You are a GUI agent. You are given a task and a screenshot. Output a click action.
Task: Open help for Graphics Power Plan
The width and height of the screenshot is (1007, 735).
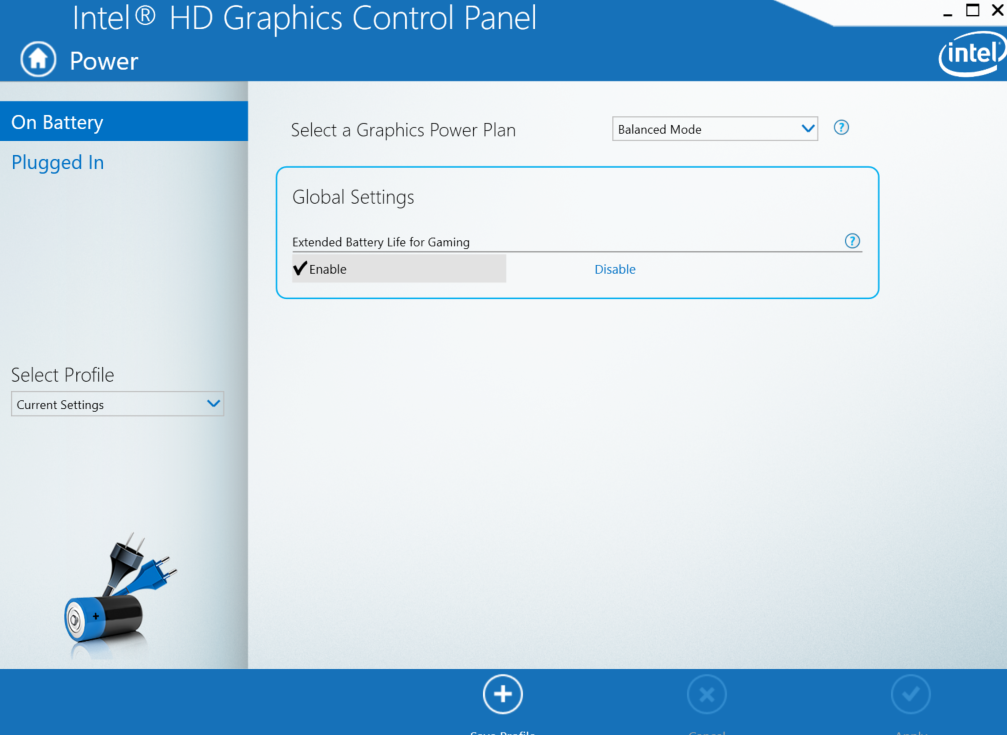tap(841, 128)
